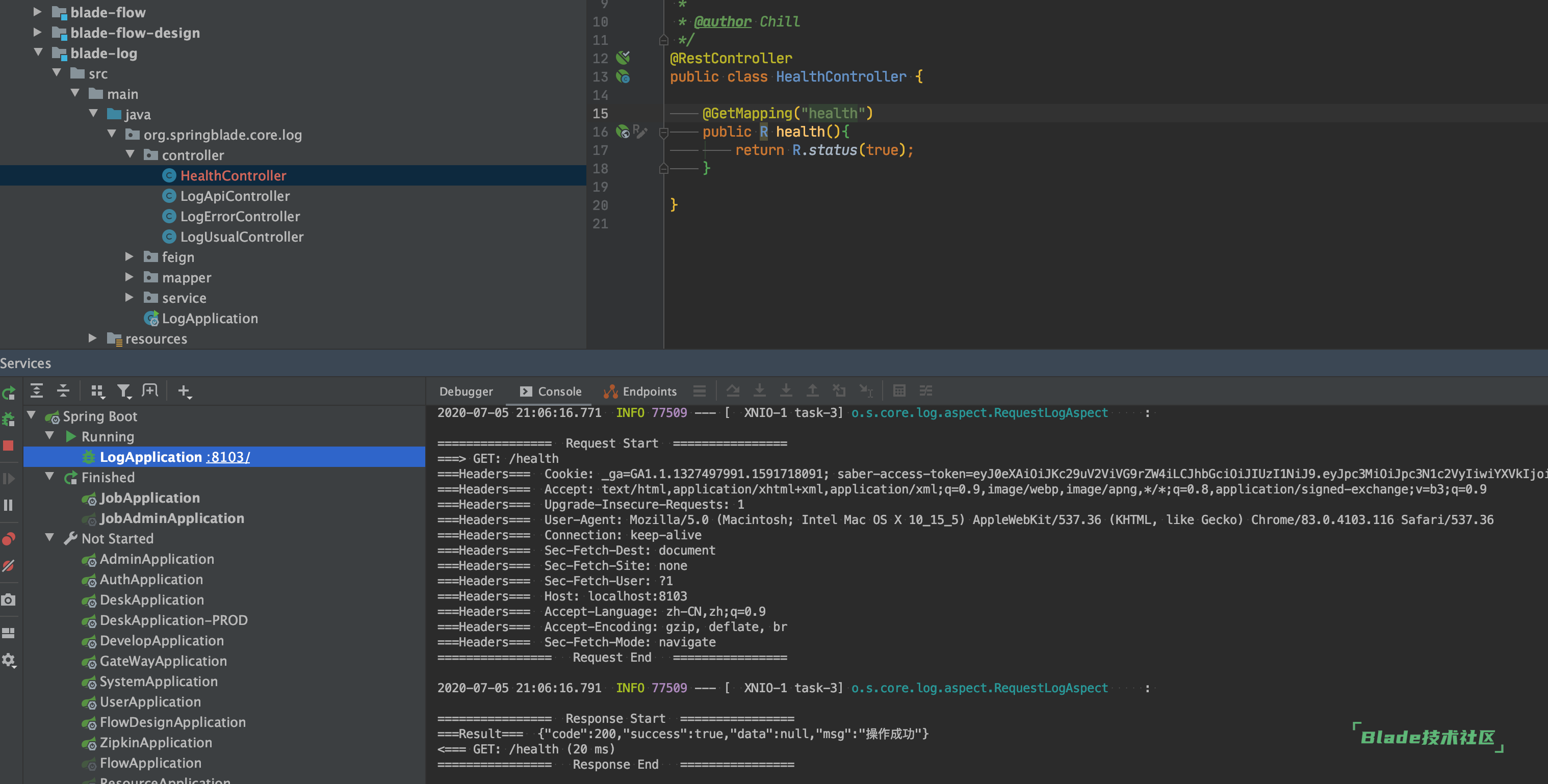Collapse the Finished group
This screenshot has width=1548, height=784.
click(50, 477)
